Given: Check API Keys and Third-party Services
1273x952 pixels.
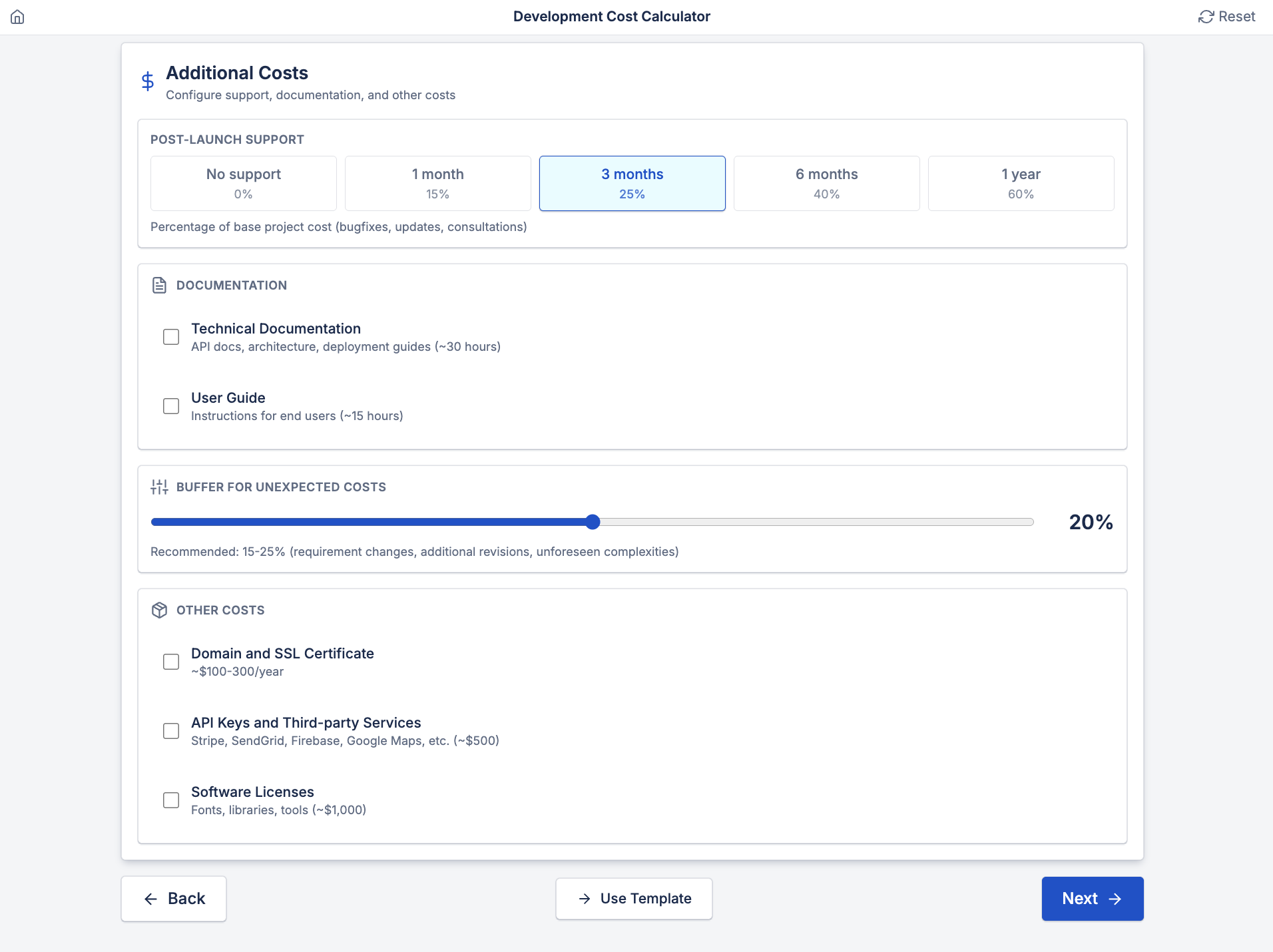Looking at the screenshot, I should (x=171, y=730).
